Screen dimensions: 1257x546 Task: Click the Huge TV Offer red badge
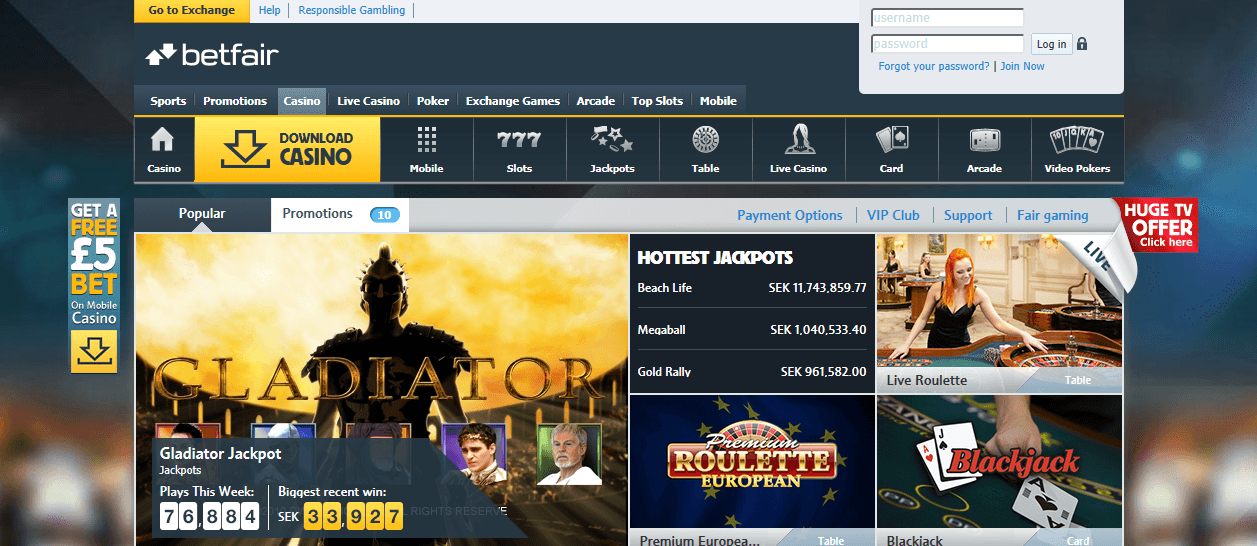(1160, 224)
